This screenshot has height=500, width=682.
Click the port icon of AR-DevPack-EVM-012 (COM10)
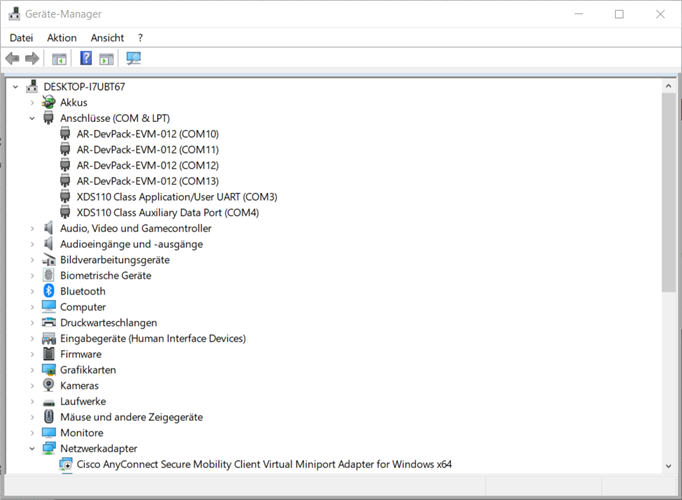pyautogui.click(x=65, y=133)
